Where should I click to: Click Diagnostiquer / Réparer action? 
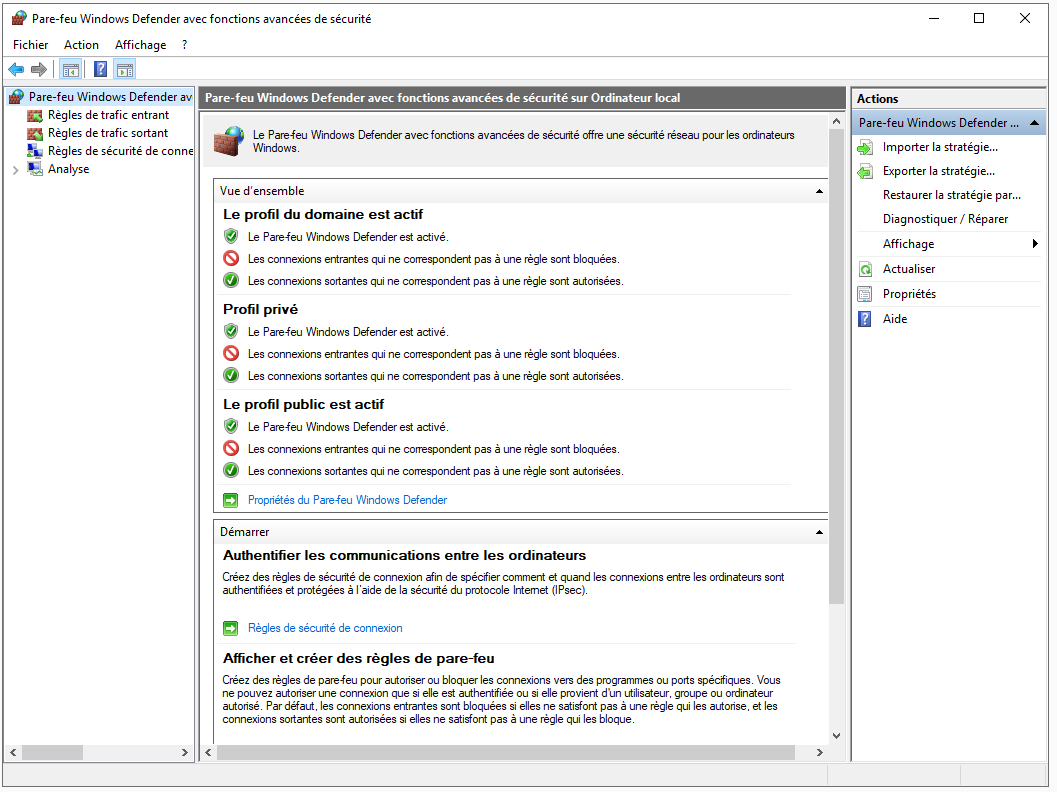click(945, 219)
